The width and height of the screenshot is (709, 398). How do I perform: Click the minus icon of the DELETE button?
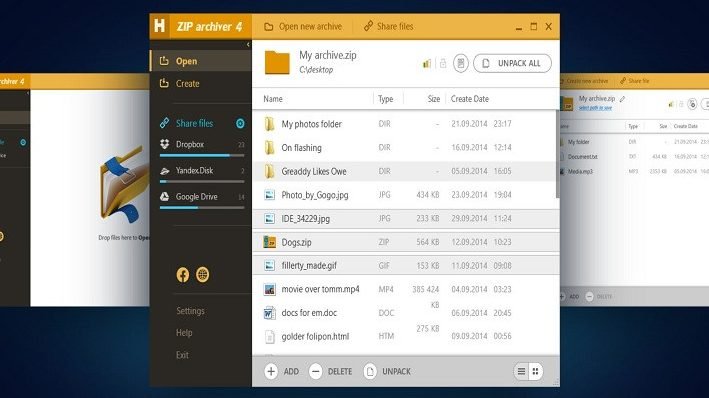pos(316,371)
